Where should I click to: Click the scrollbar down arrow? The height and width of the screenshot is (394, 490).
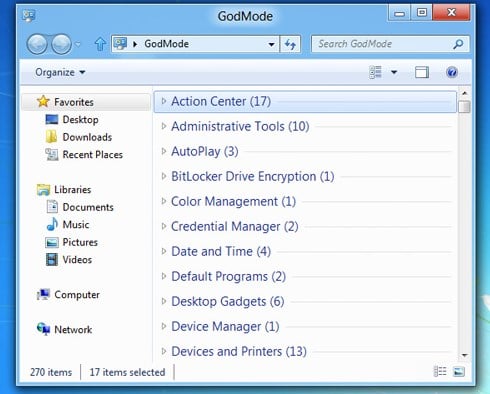[x=464, y=355]
